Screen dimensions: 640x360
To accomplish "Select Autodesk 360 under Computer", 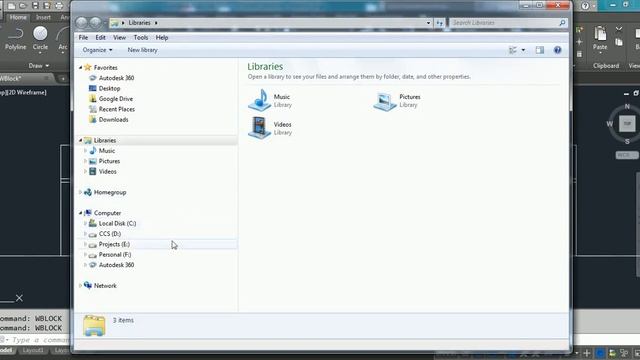I will point(116,265).
